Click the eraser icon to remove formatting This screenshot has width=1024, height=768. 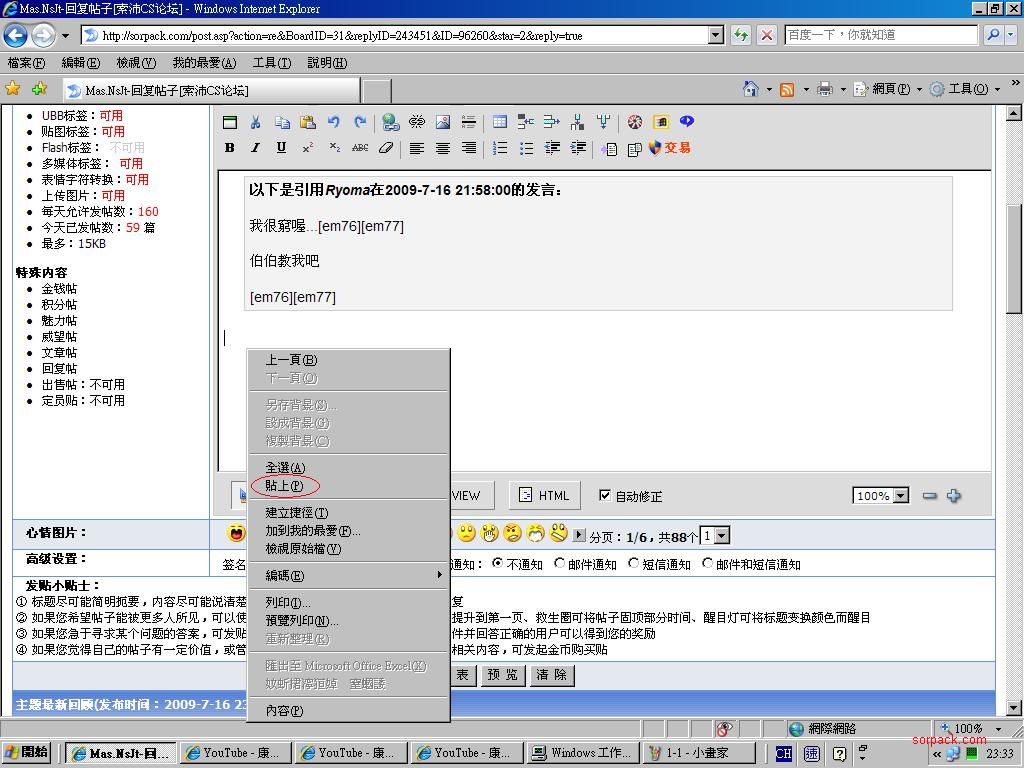(x=386, y=148)
